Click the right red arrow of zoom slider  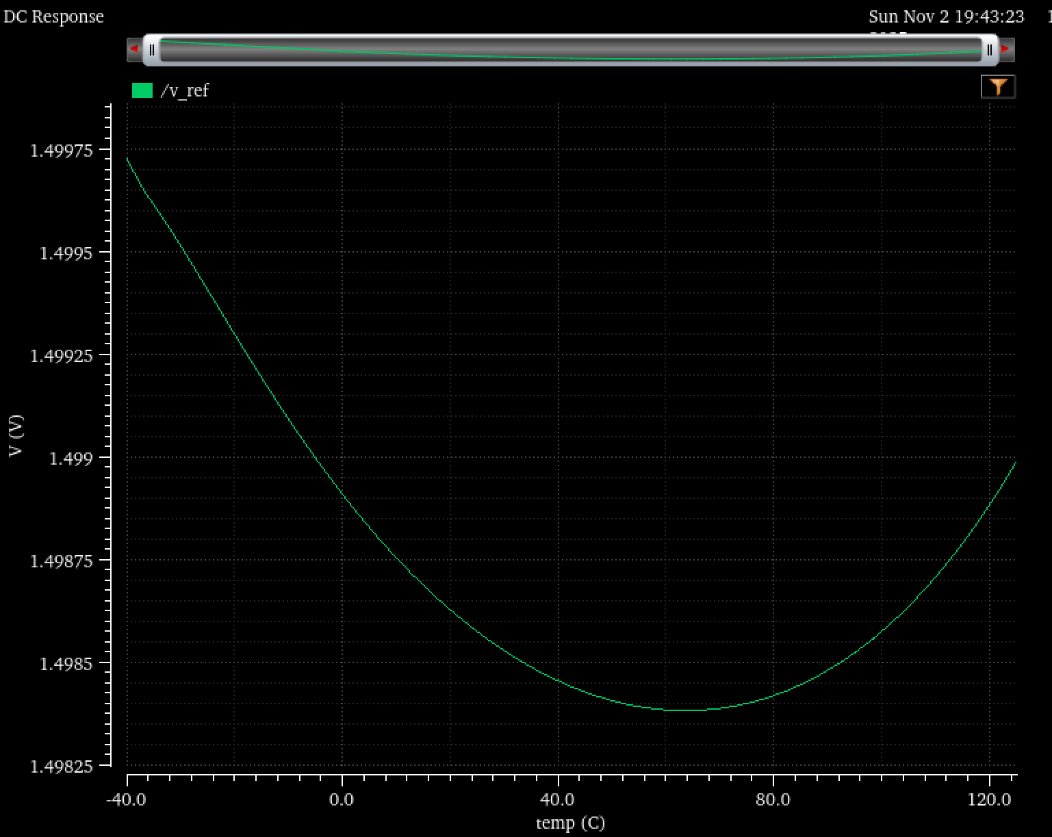1006,49
